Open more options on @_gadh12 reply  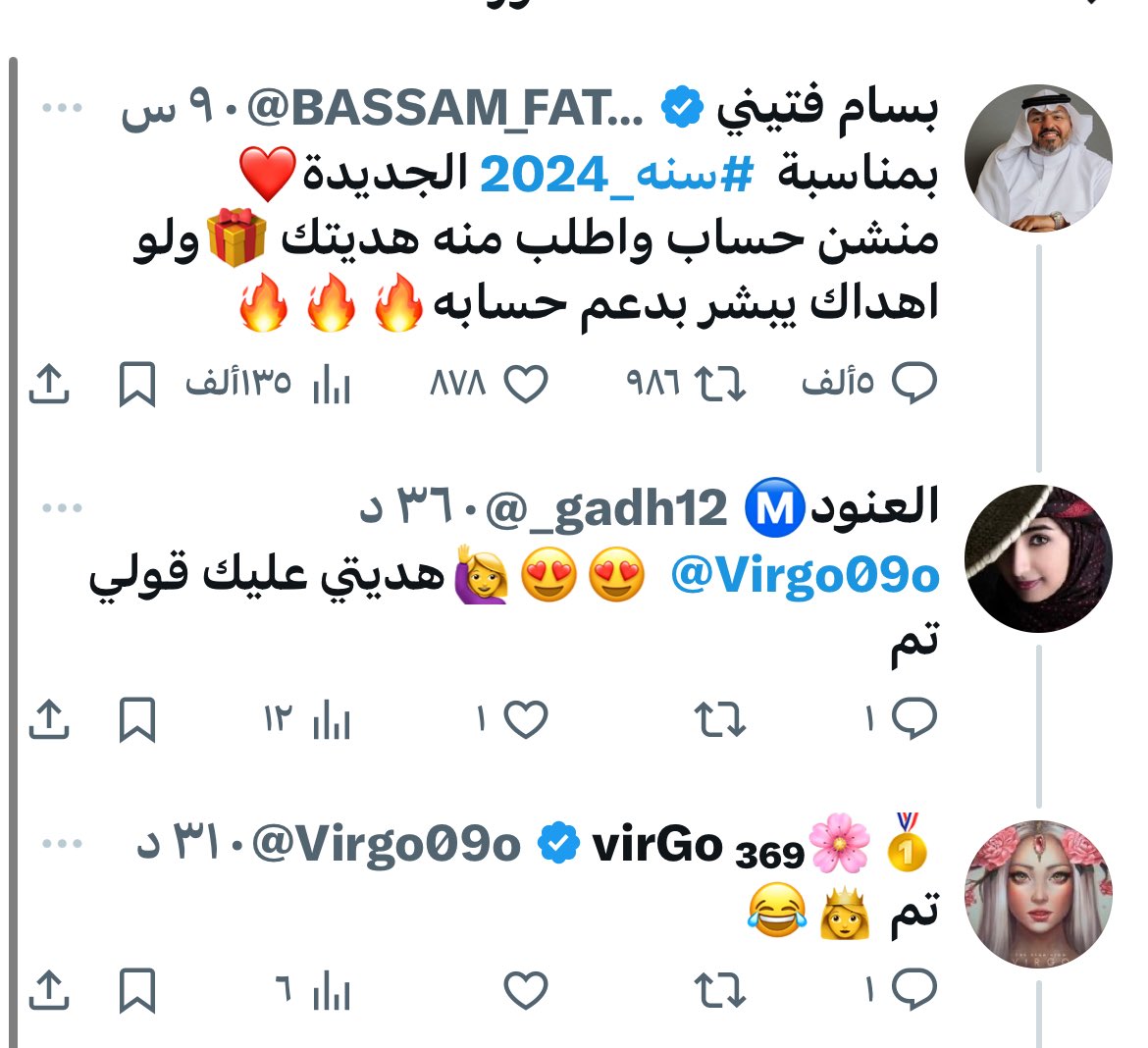[x=62, y=507]
